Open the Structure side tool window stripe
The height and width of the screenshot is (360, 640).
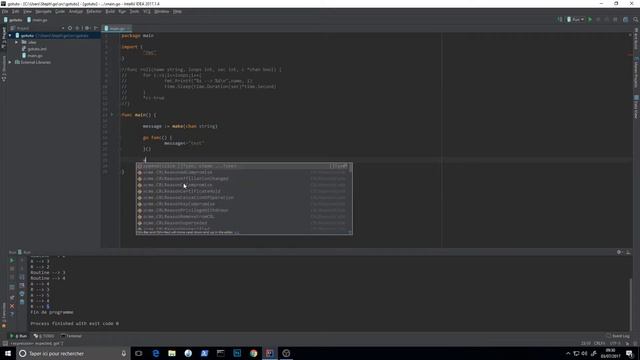(x=4, y=69)
